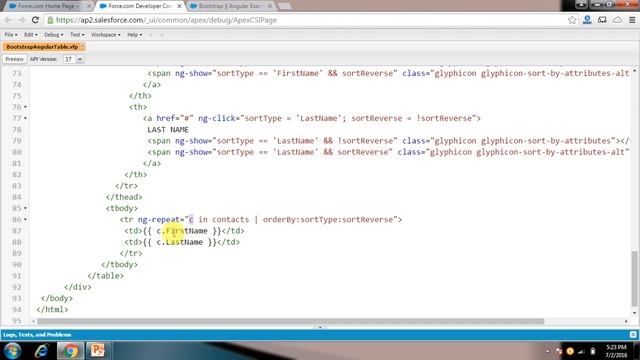Open a new browser tab

(284, 6)
